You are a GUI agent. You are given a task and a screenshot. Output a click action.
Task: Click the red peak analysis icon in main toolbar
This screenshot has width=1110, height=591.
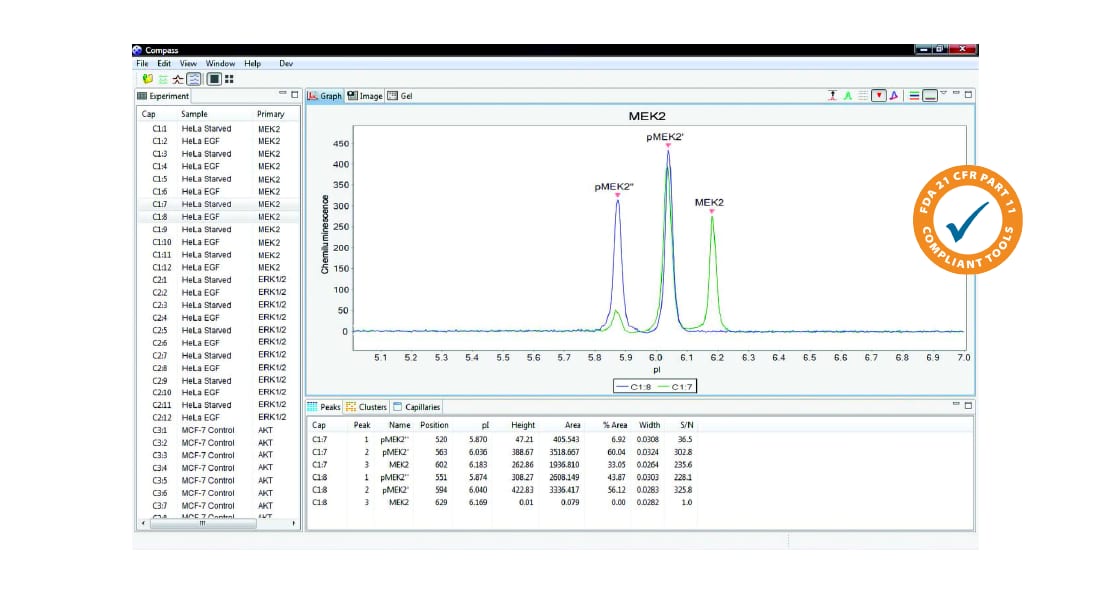[x=178, y=79]
